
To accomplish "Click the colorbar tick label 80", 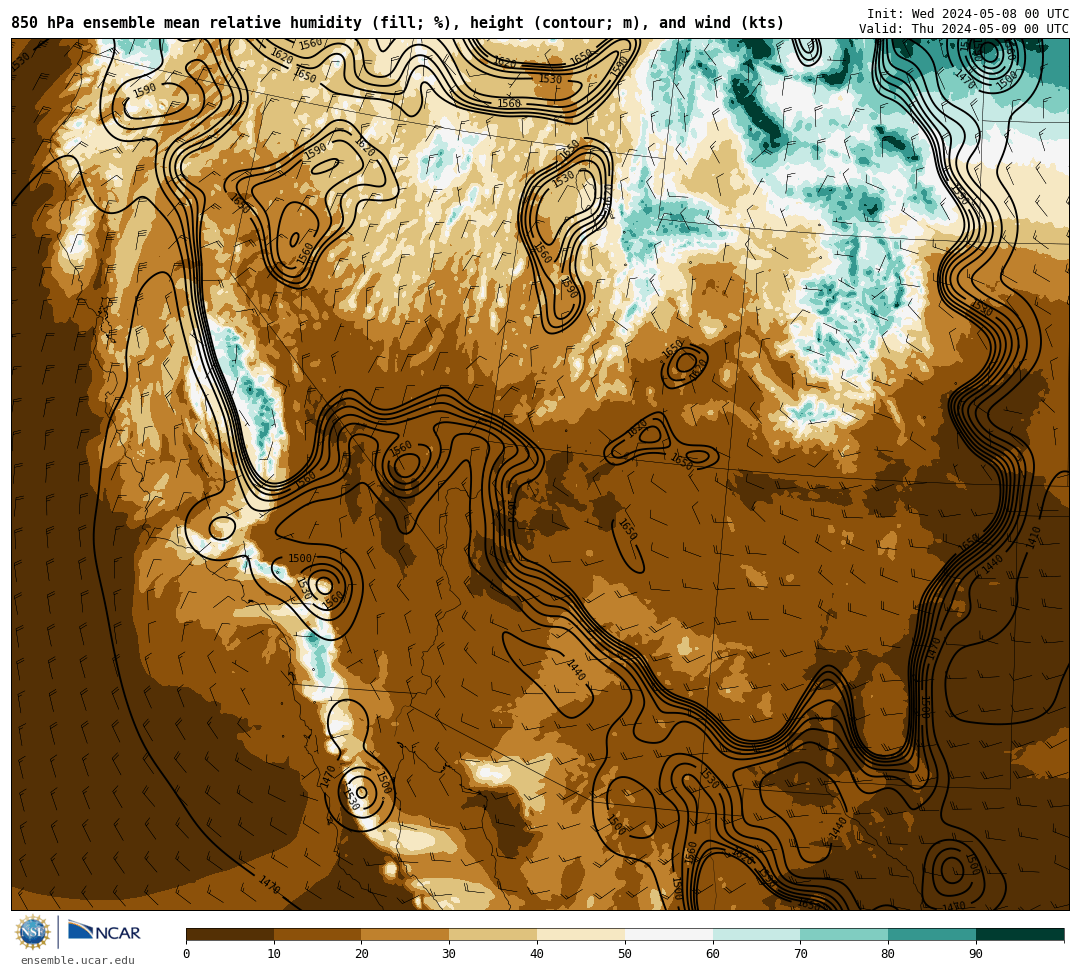I will (888, 954).
